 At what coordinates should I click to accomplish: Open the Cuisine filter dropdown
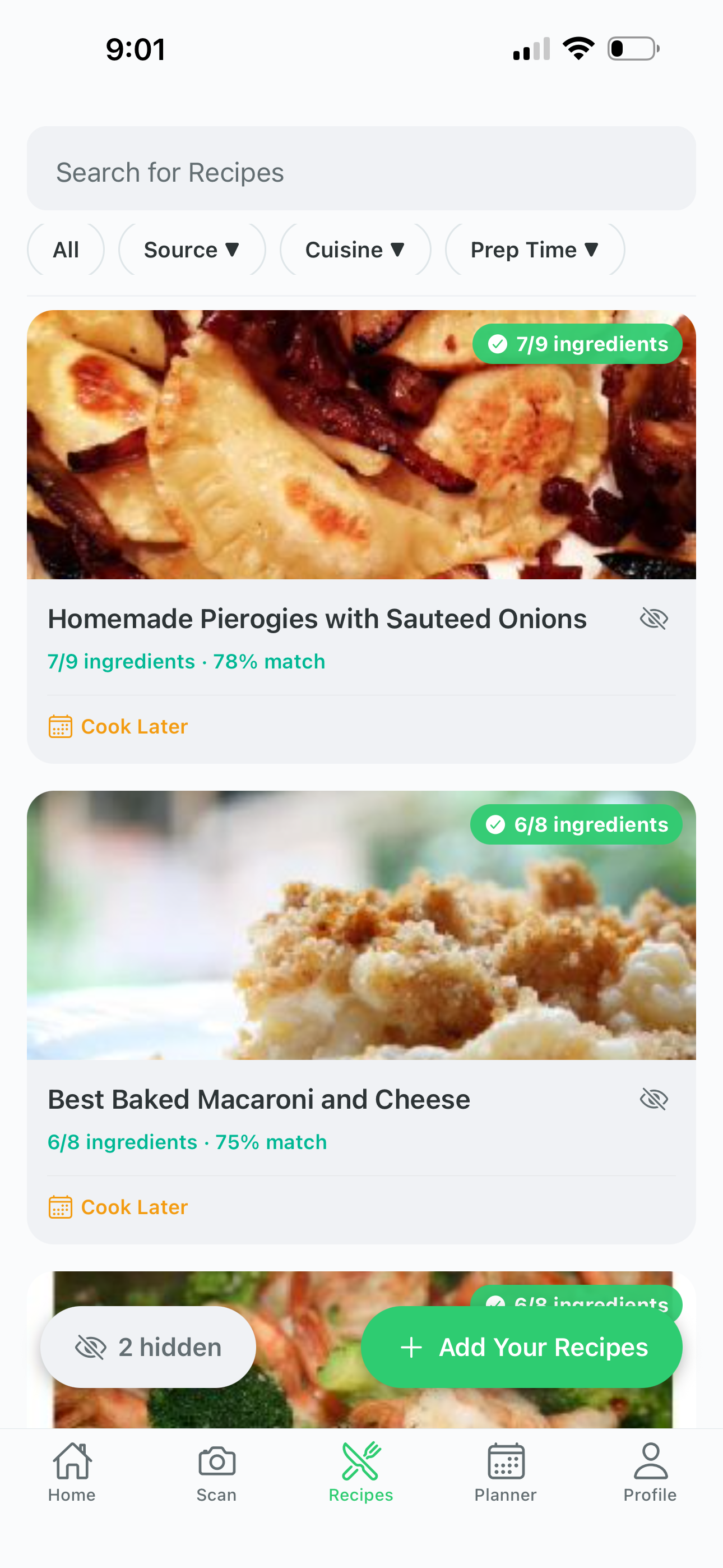(355, 250)
